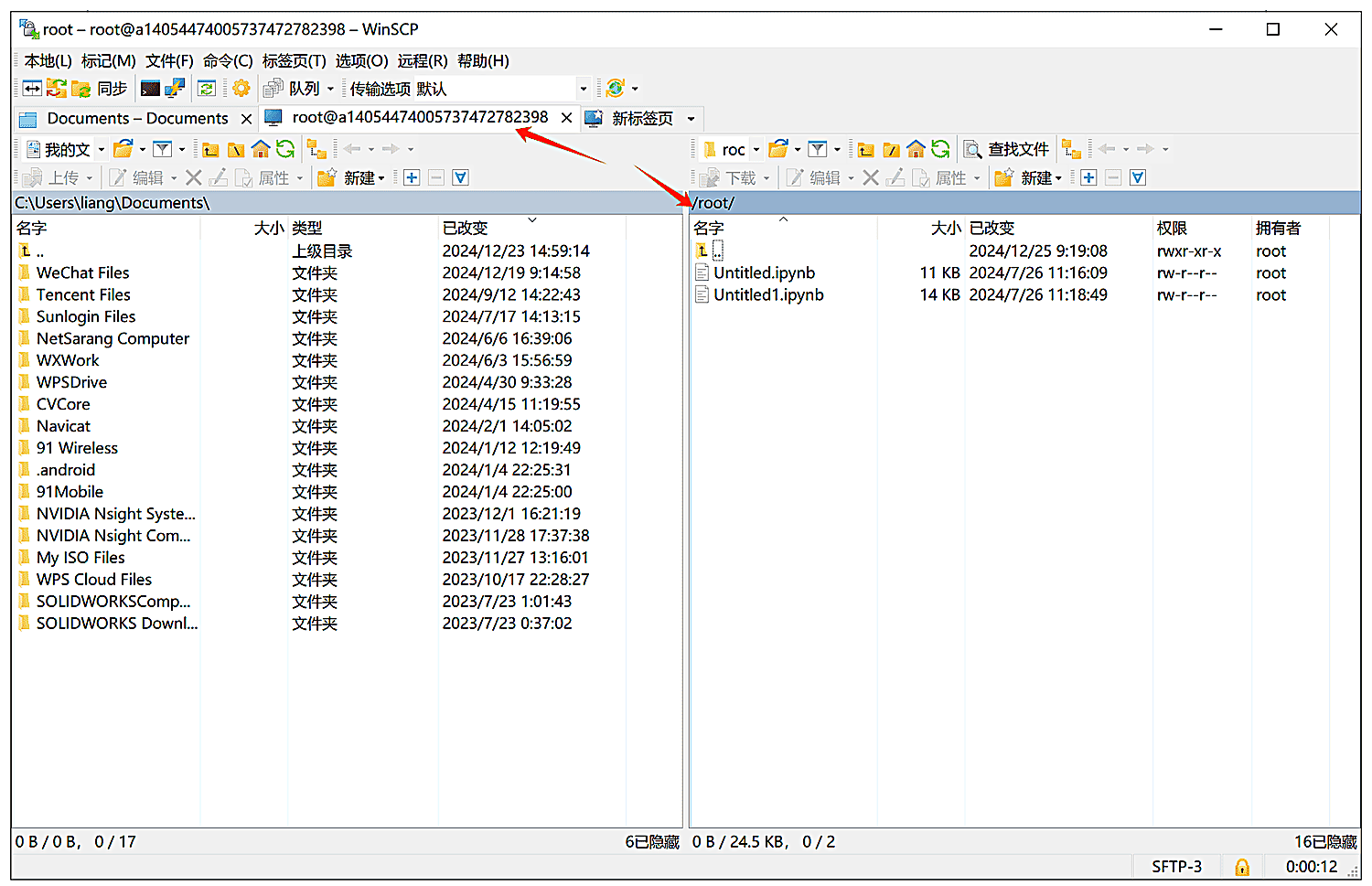1372x886 pixels.
Task: Open the filter icon in remote panel toolbar
Action: [x=818, y=149]
